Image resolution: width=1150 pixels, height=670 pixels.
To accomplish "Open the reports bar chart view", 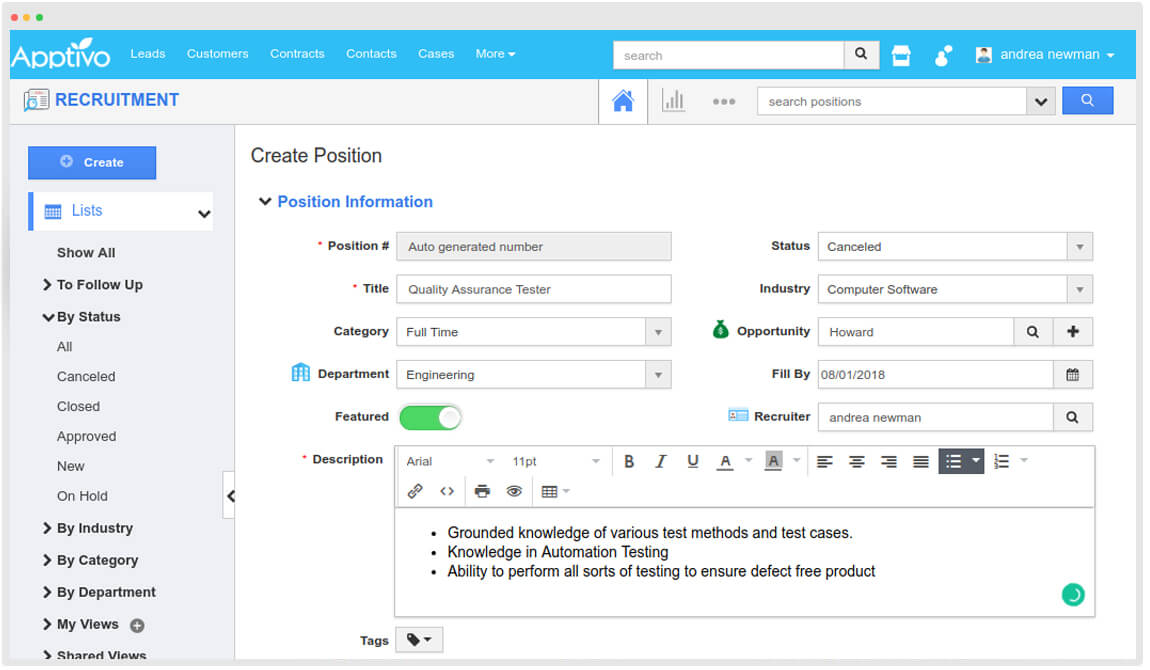I will [673, 100].
